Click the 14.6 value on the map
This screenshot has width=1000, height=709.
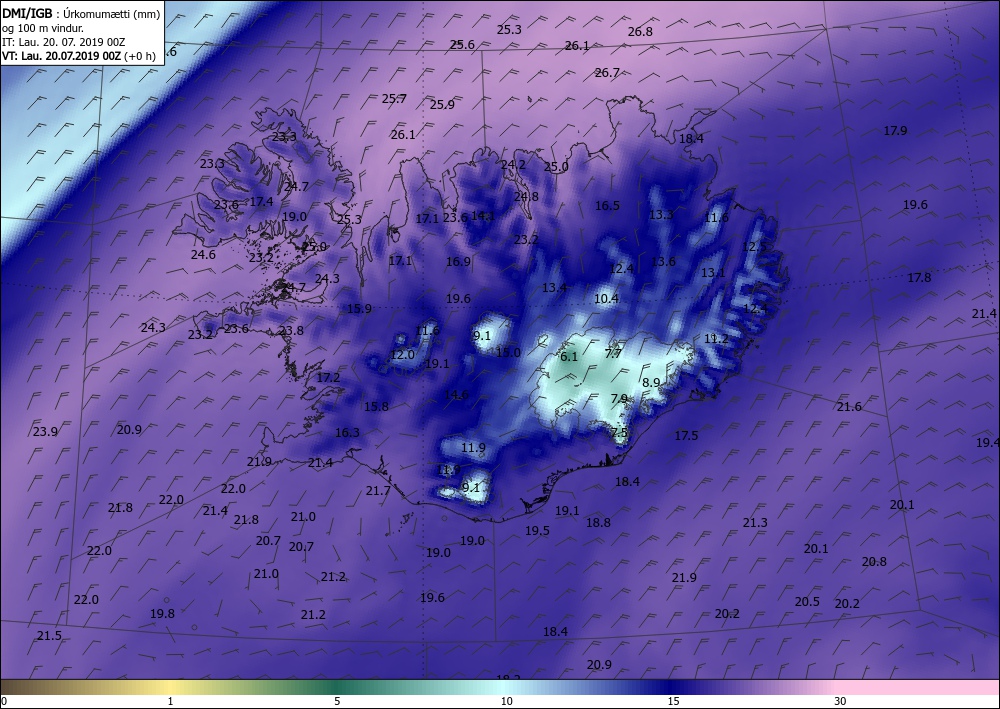[x=457, y=394]
